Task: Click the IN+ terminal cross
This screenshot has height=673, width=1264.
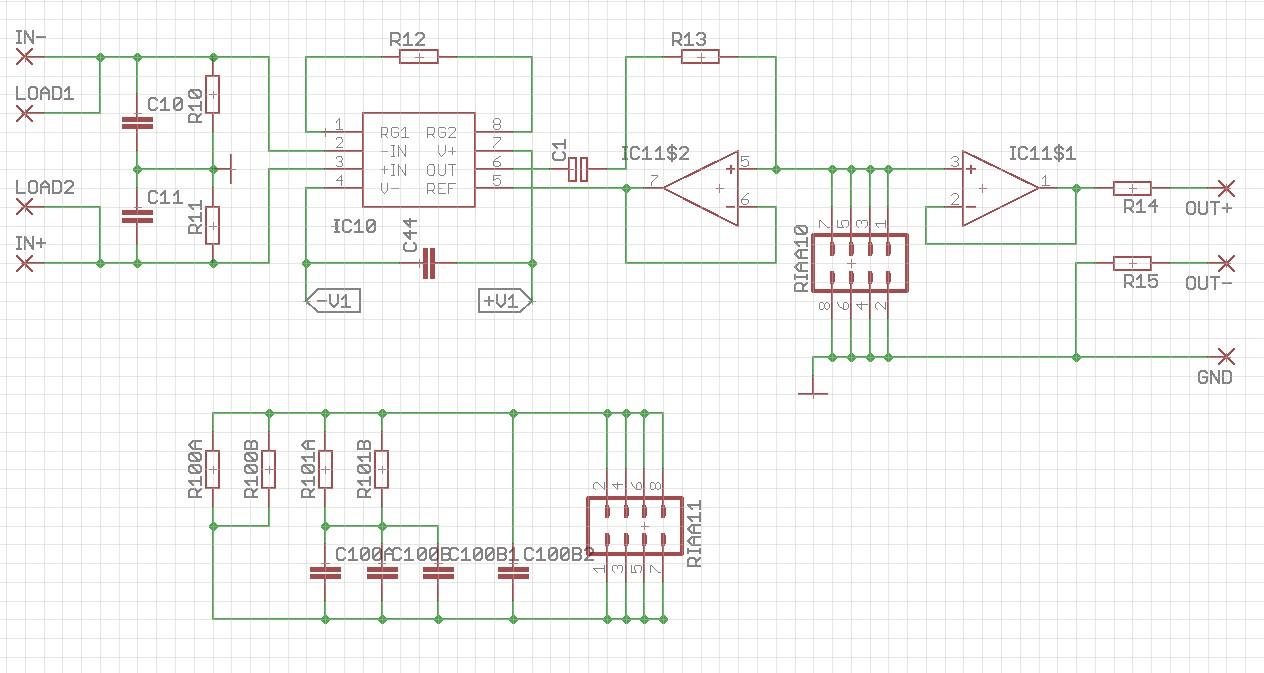Action: [x=25, y=263]
